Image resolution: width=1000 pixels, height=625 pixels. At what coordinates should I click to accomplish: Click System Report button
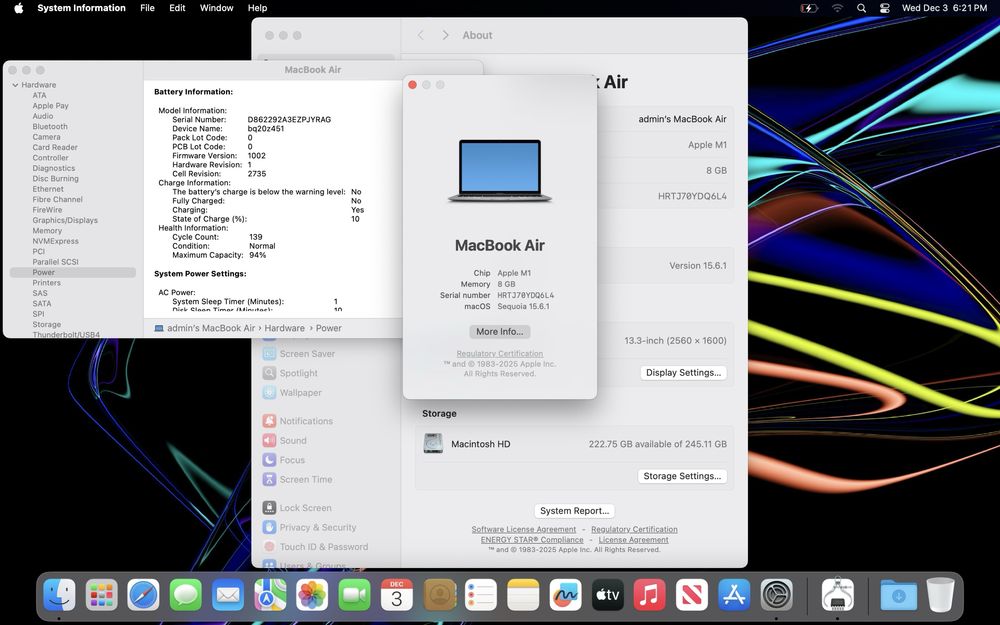point(575,511)
